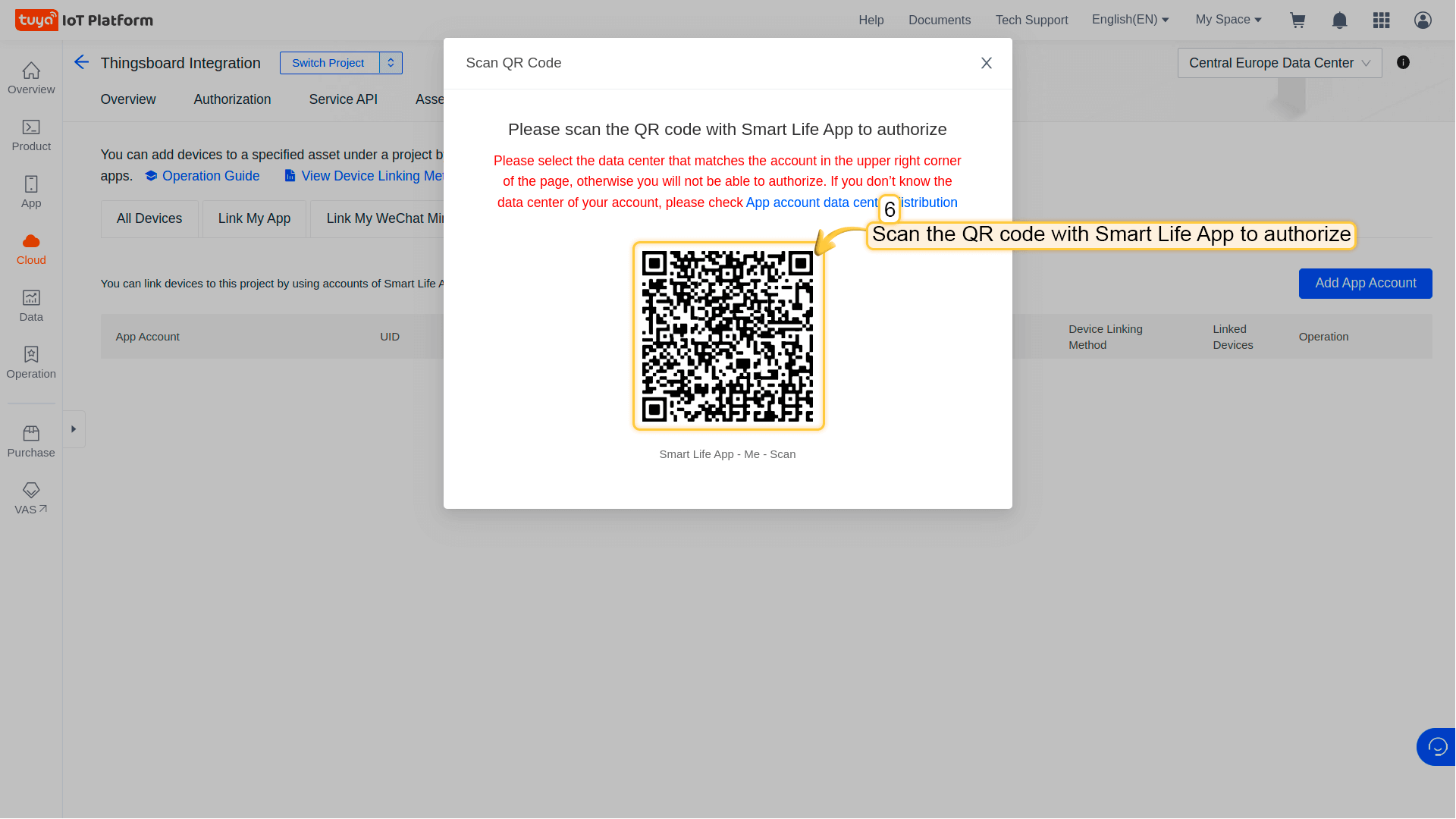Click the Add App Account button
The image size is (1456, 819).
(1365, 283)
